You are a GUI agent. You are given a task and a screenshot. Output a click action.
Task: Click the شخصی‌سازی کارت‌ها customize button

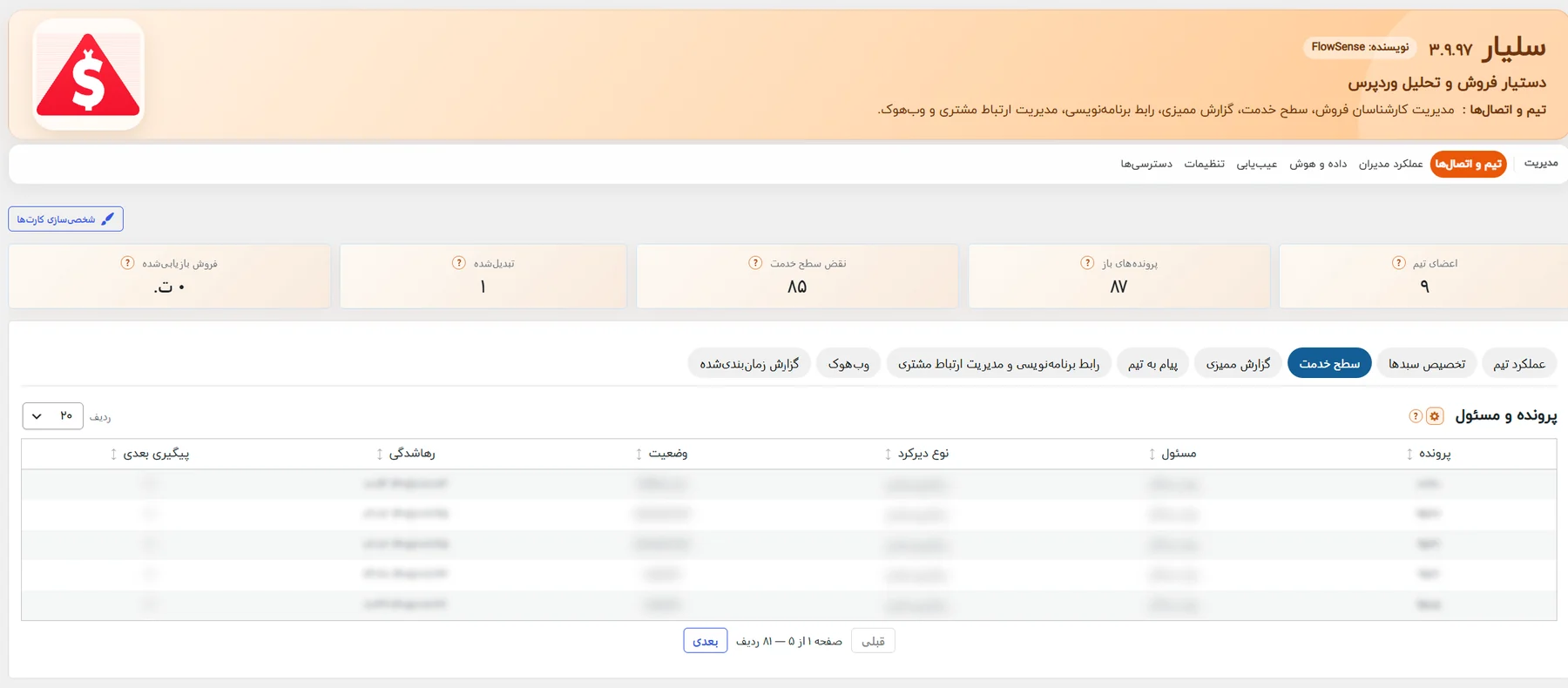(65, 219)
